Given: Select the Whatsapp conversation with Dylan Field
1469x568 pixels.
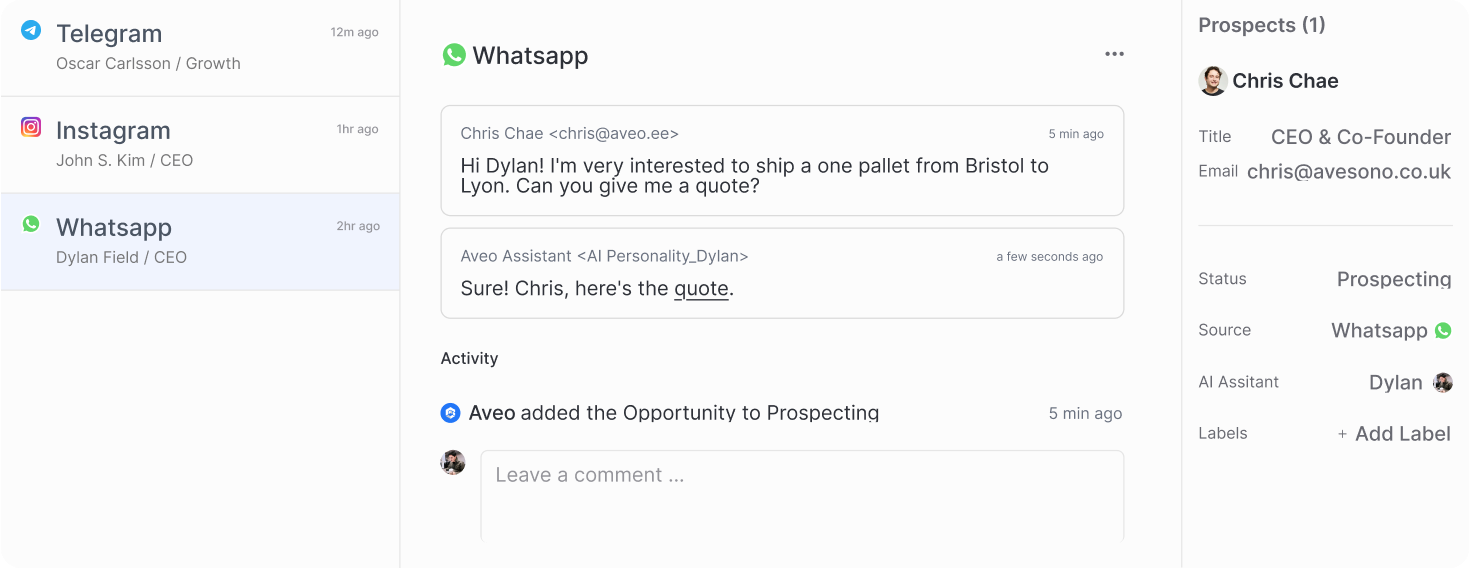Looking at the screenshot, I should pyautogui.click(x=200, y=241).
